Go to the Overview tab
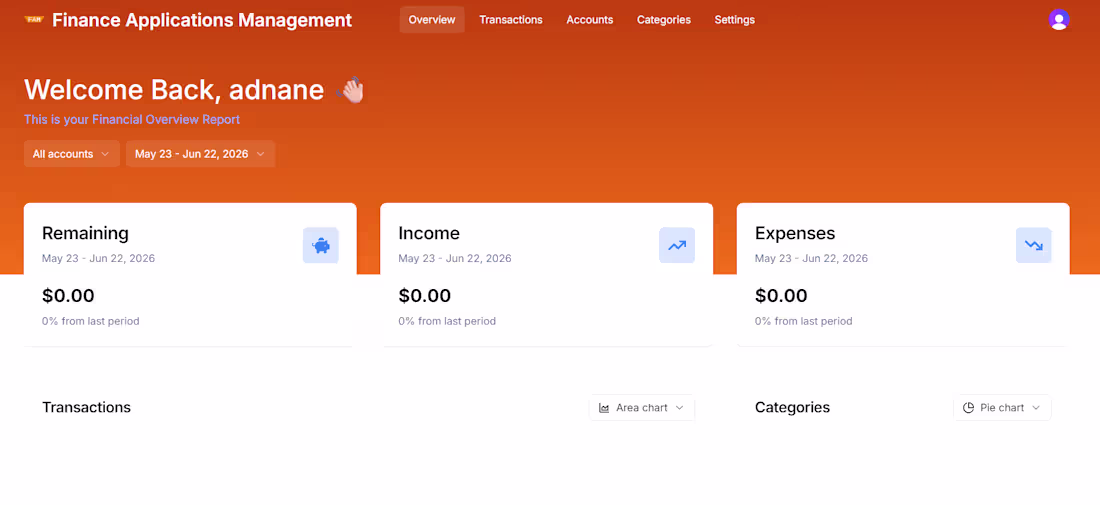The height and width of the screenshot is (505, 1100). pyautogui.click(x=432, y=20)
